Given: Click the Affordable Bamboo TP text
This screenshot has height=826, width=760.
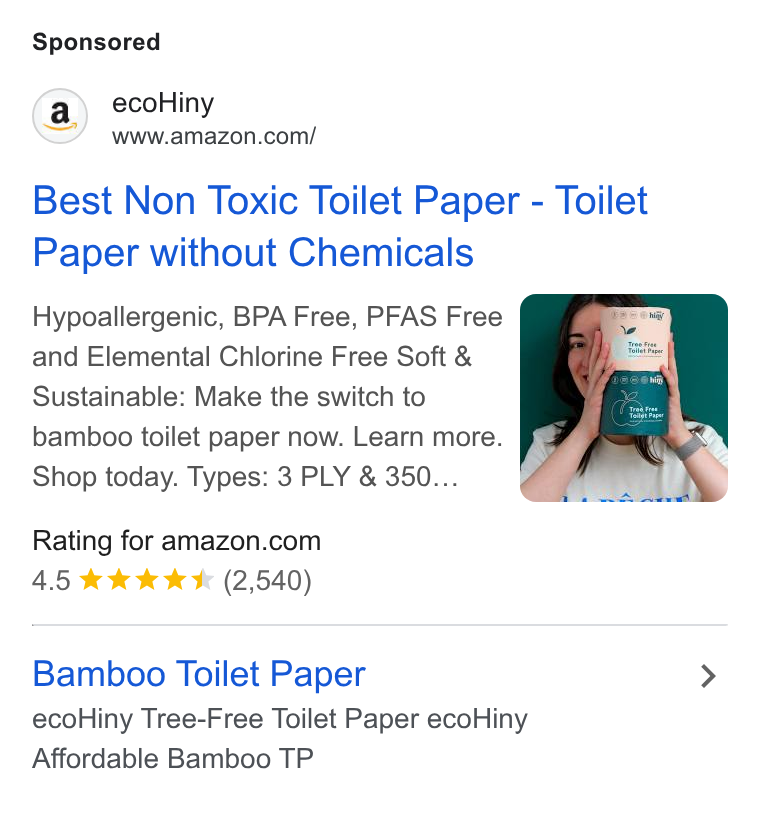Looking at the screenshot, I should point(173,759).
